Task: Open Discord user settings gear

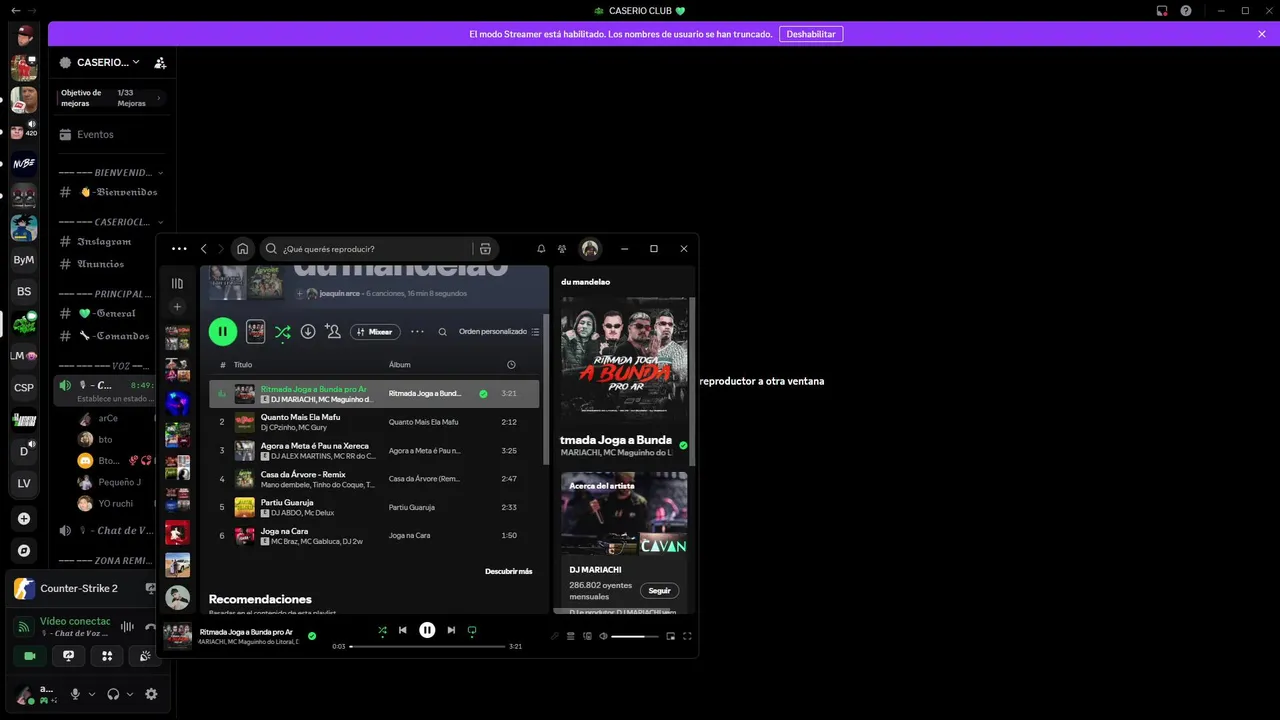Action: point(151,694)
